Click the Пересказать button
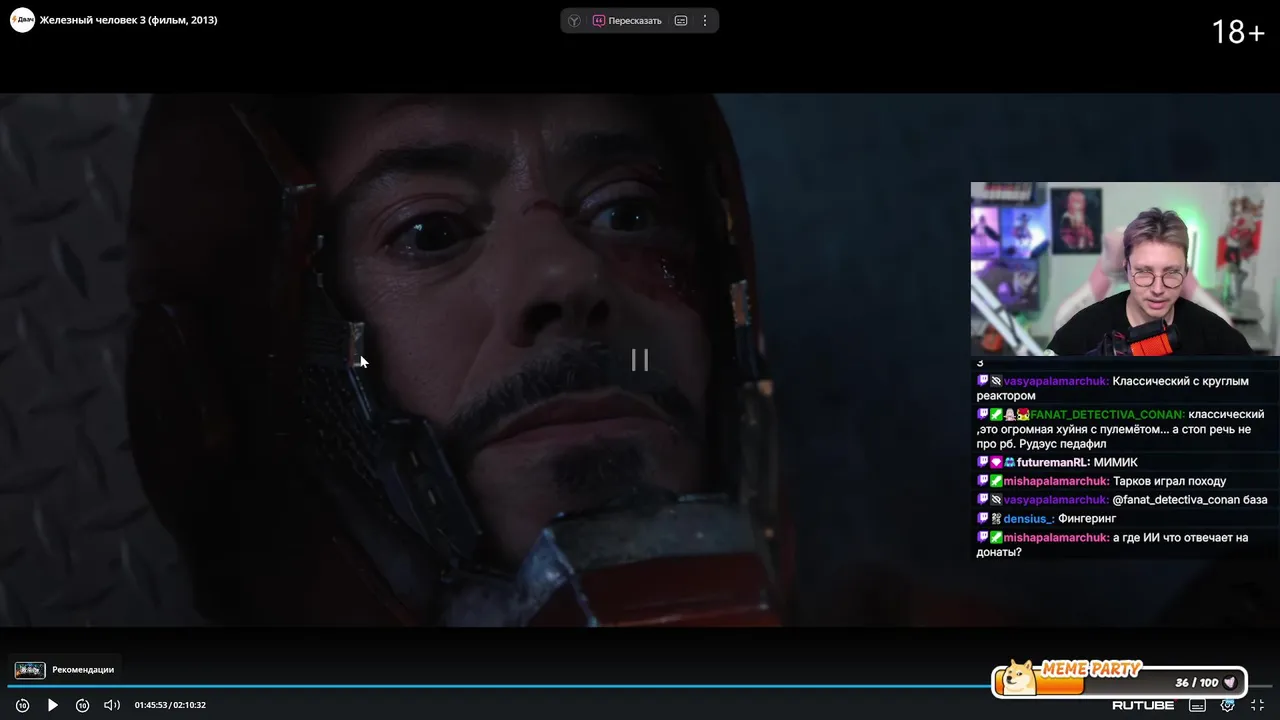Image resolution: width=1280 pixels, height=720 pixels. (x=627, y=20)
